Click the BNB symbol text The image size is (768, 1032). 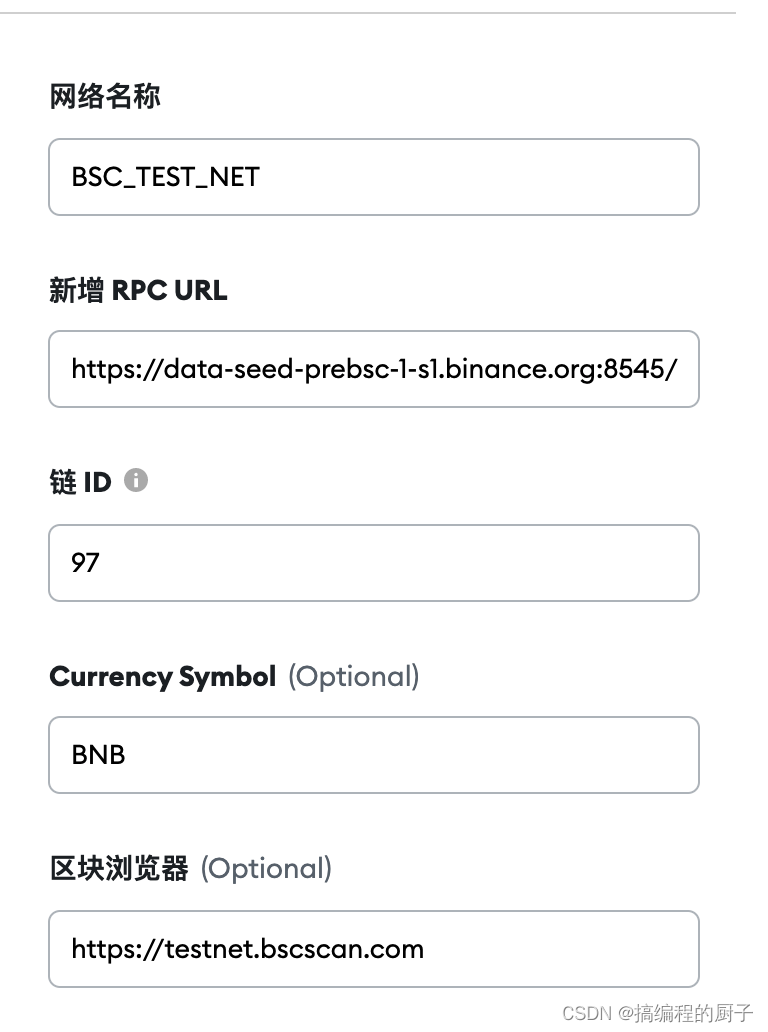99,755
